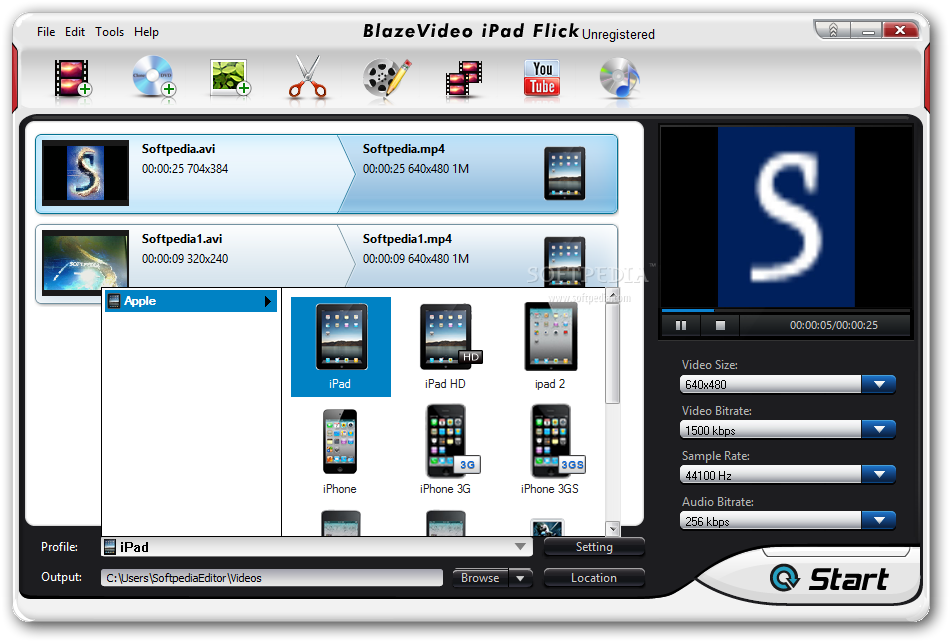The height and width of the screenshot is (642, 950).
Task: Expand the Audio Bitrate dropdown
Action: (879, 520)
